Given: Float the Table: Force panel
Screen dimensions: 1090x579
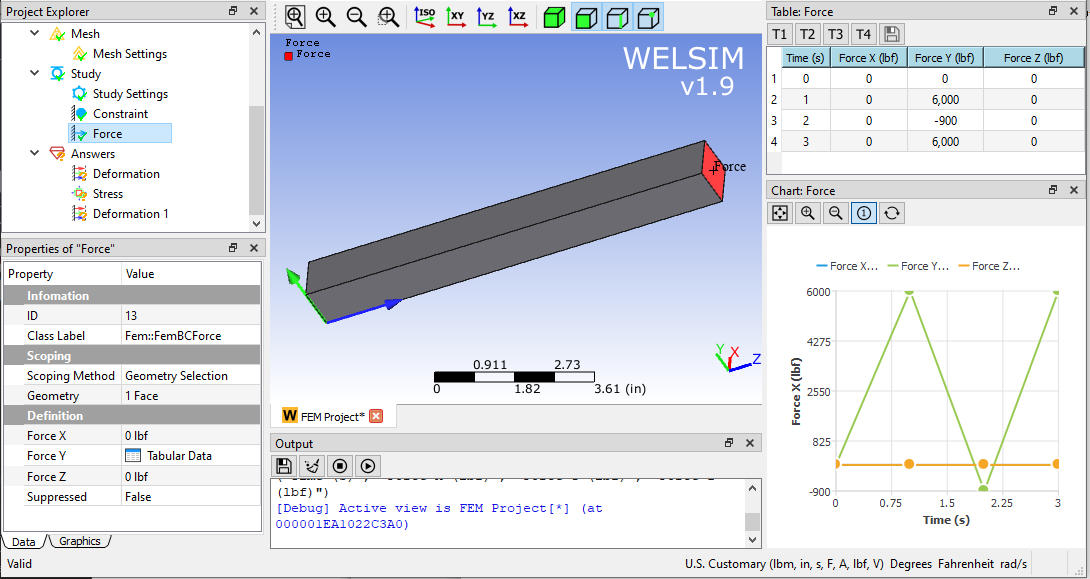Looking at the screenshot, I should [x=1053, y=11].
